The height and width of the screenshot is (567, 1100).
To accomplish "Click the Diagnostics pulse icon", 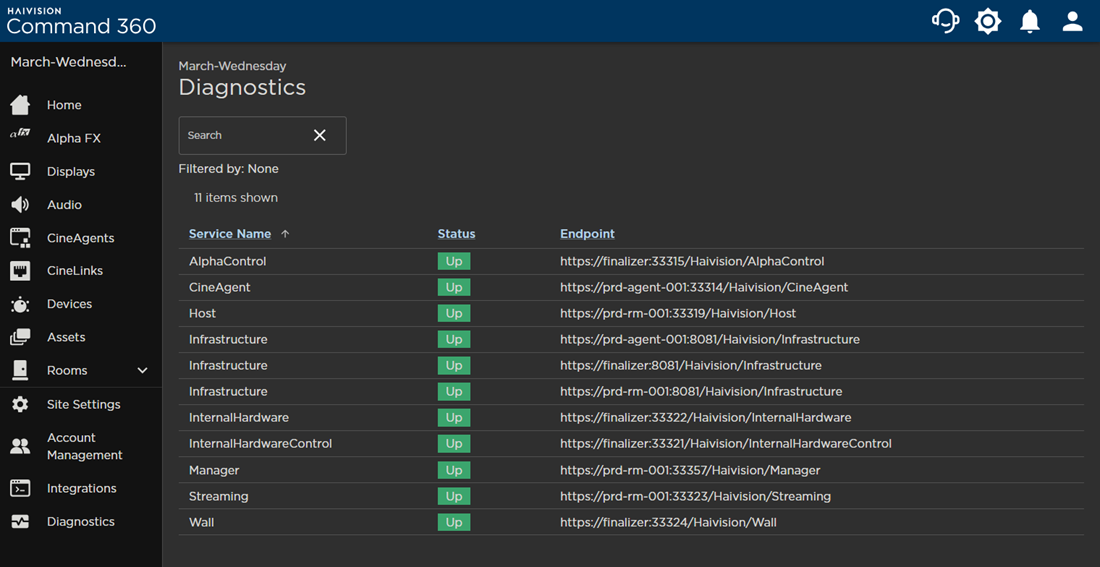I will click(20, 522).
